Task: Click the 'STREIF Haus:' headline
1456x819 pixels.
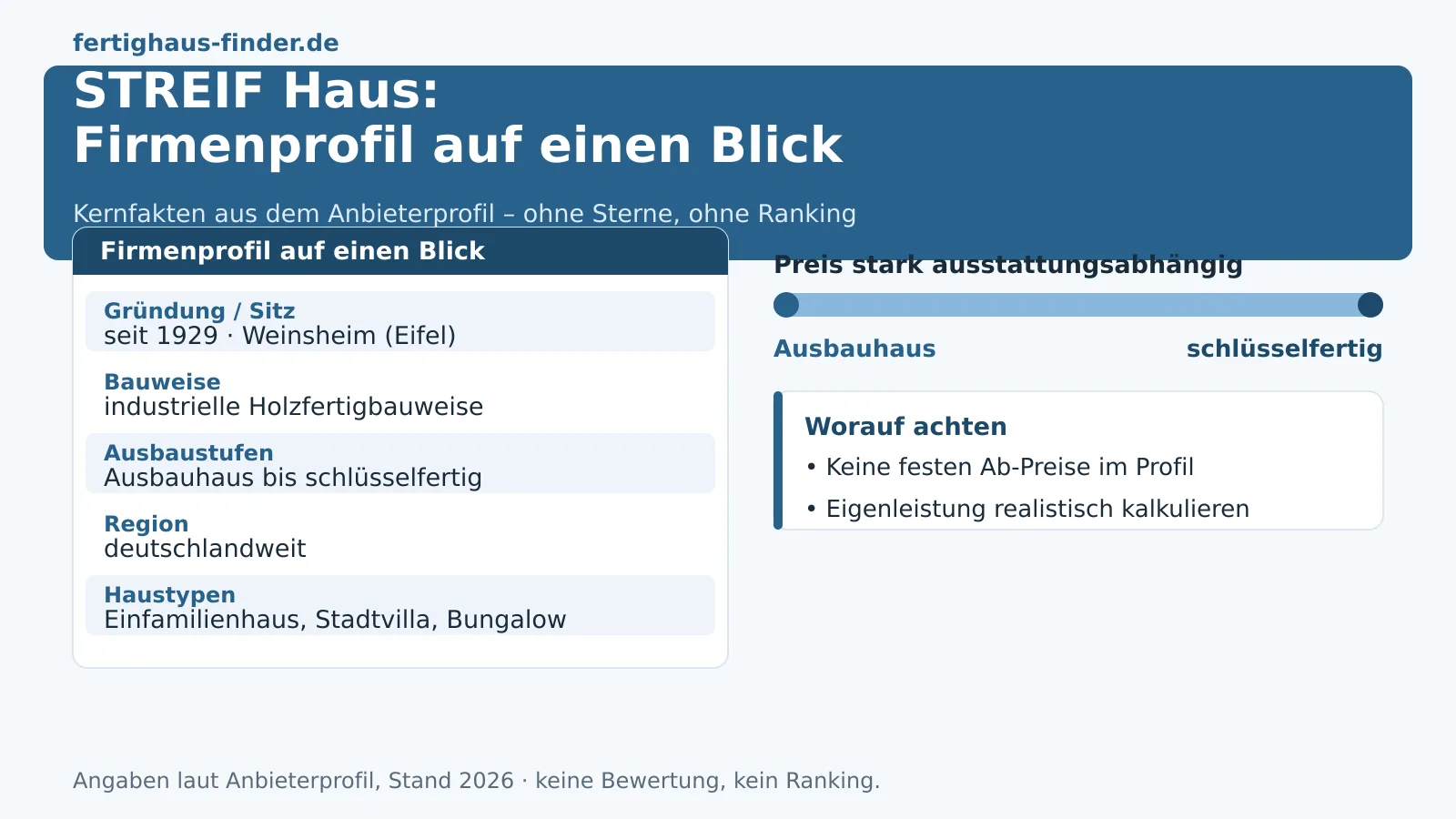Action: [x=257, y=91]
